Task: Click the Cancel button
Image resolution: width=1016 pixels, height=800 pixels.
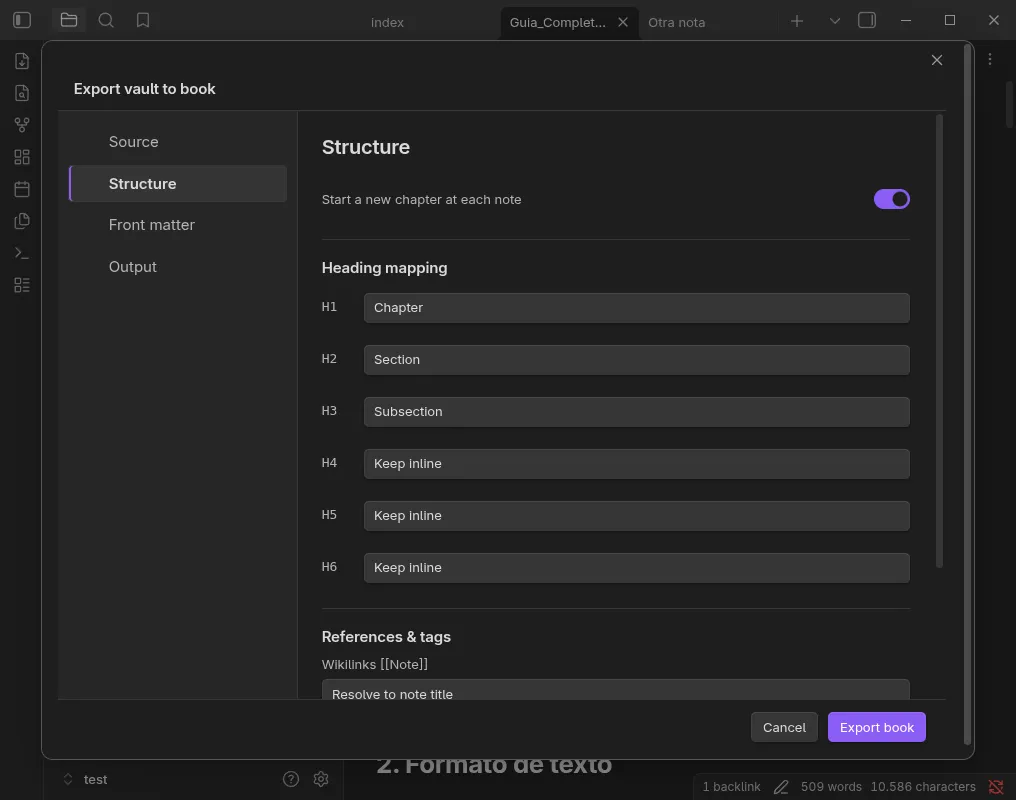Action: 784,727
